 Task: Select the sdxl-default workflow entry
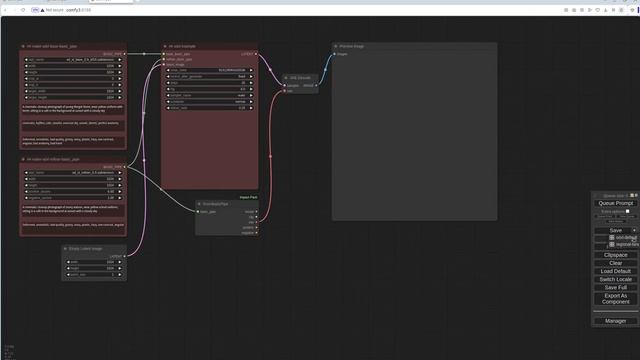[624, 238]
